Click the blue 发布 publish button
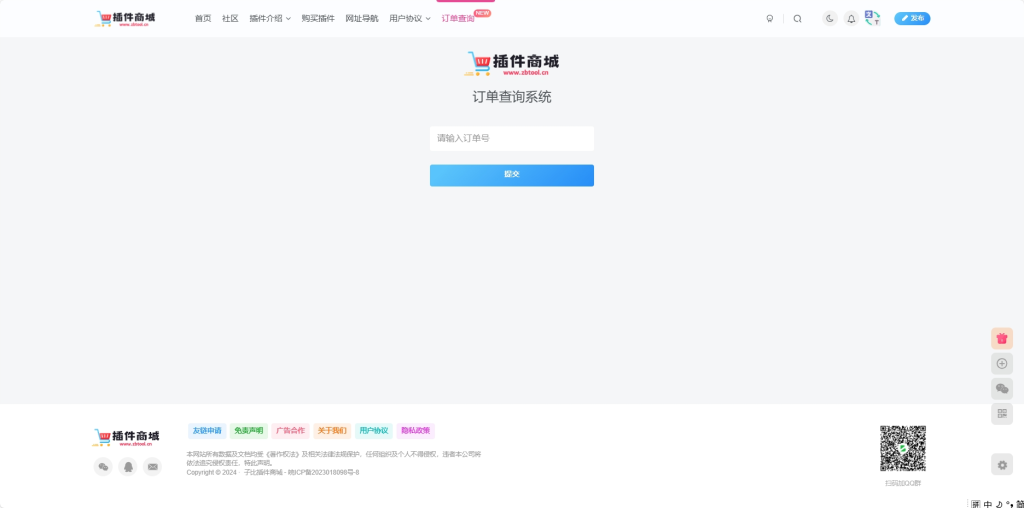This screenshot has height=508, width=1024. click(912, 18)
